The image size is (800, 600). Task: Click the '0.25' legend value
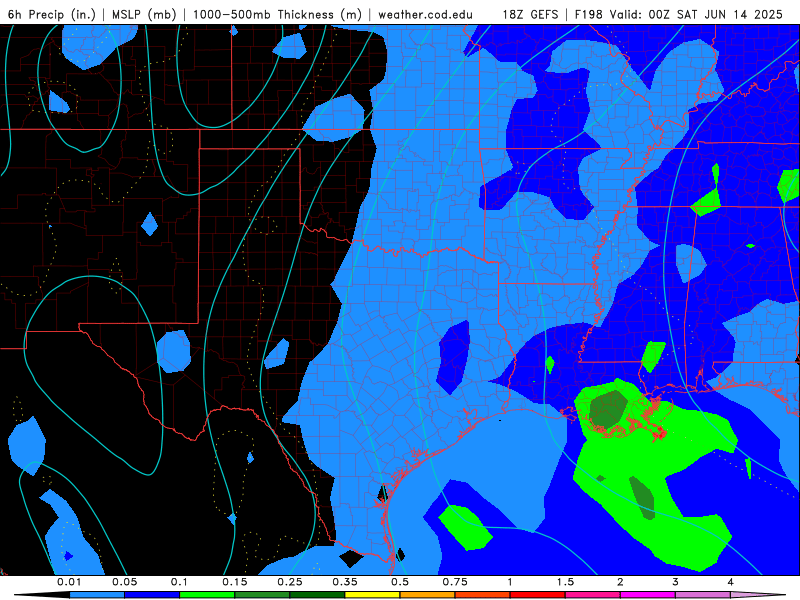(290, 582)
